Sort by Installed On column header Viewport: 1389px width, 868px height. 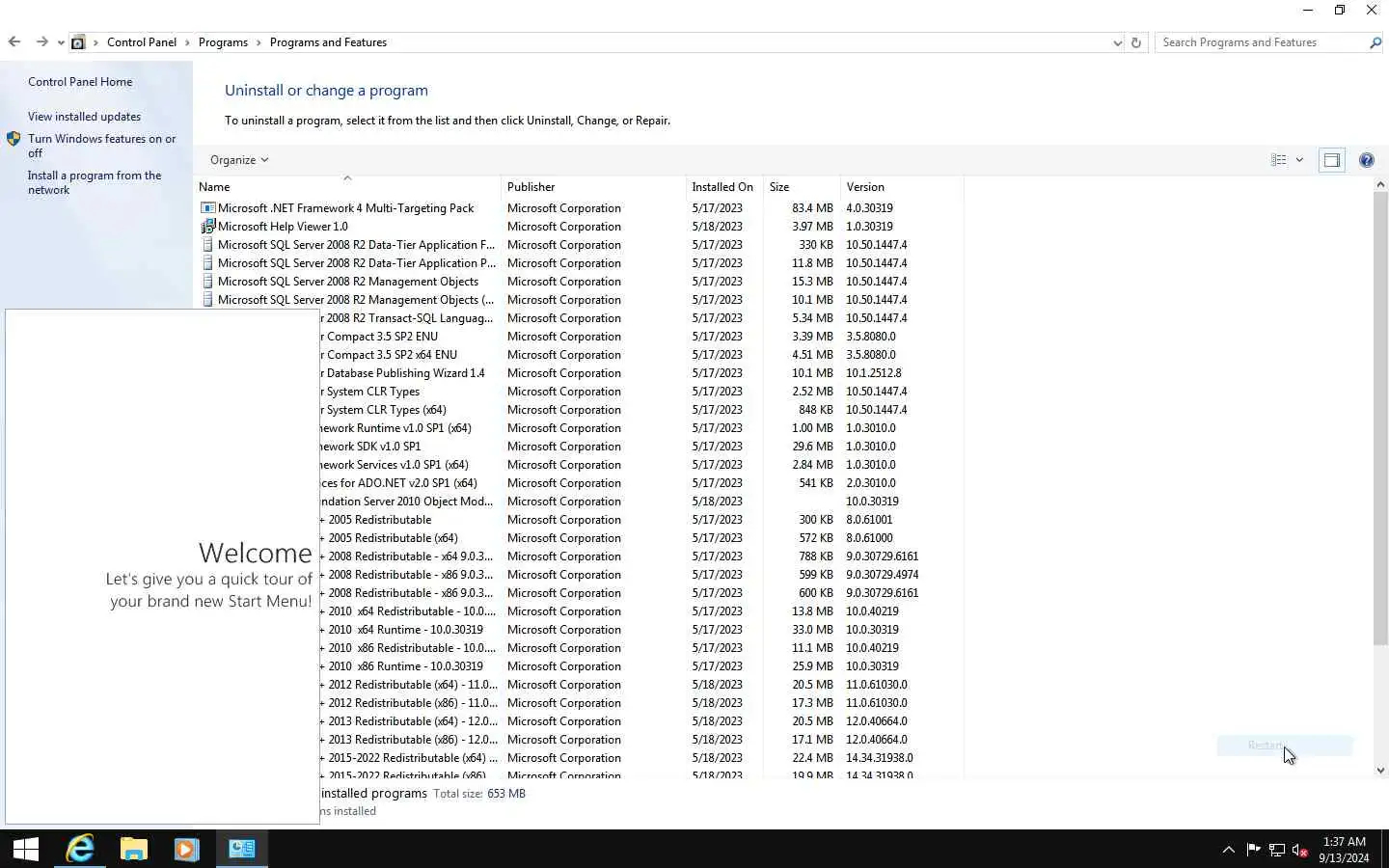click(723, 187)
